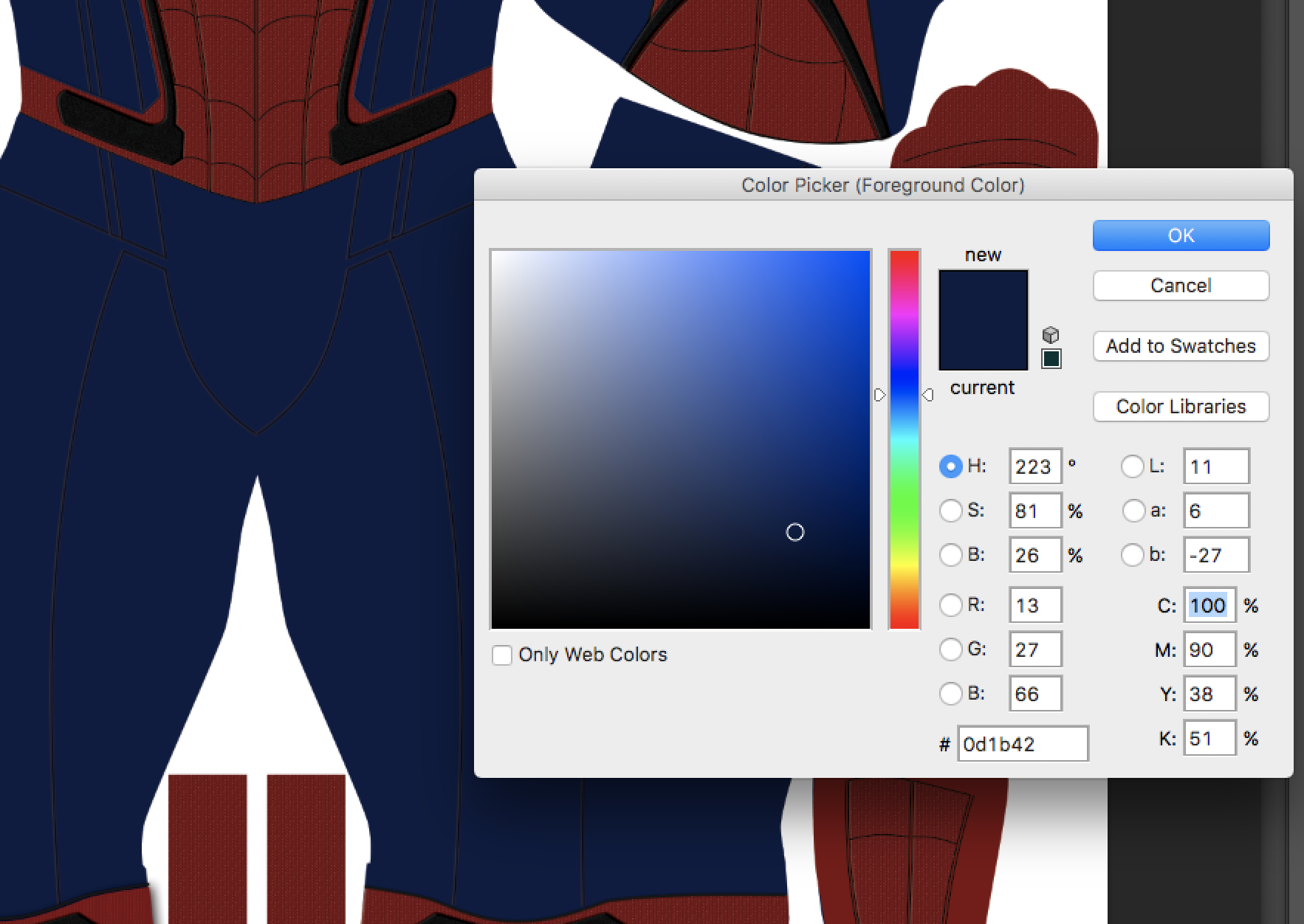This screenshot has width=1304, height=924.
Task: Click the L value field showing 11
Action: coord(1216,466)
